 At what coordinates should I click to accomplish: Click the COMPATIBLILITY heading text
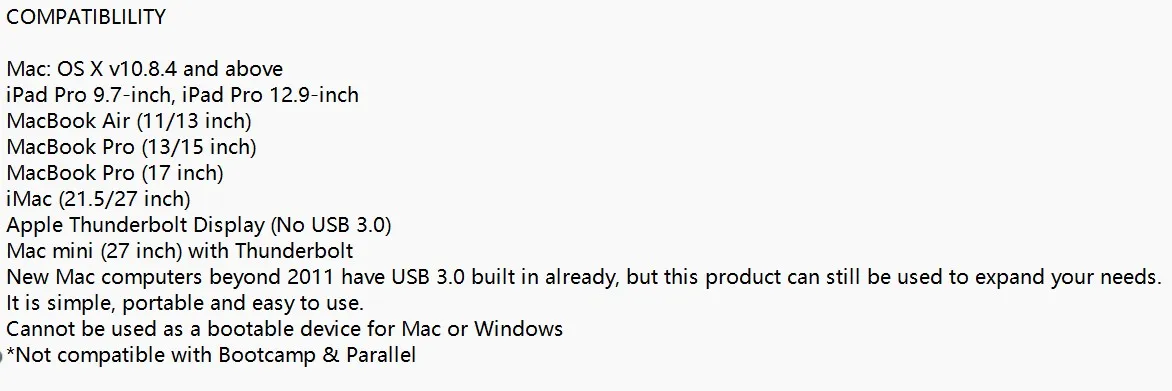[x=86, y=17]
